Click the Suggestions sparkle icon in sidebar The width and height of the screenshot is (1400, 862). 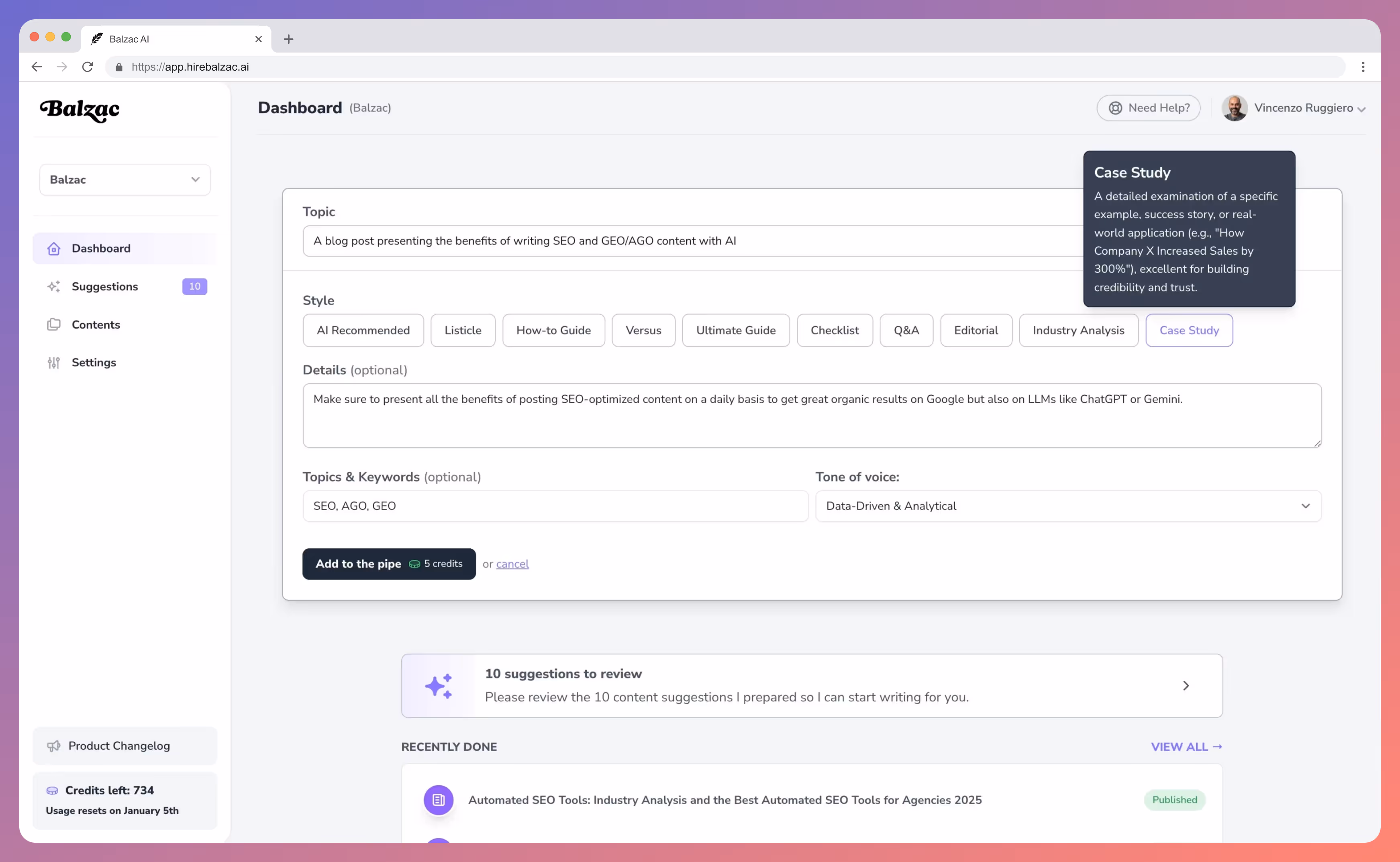pos(53,287)
